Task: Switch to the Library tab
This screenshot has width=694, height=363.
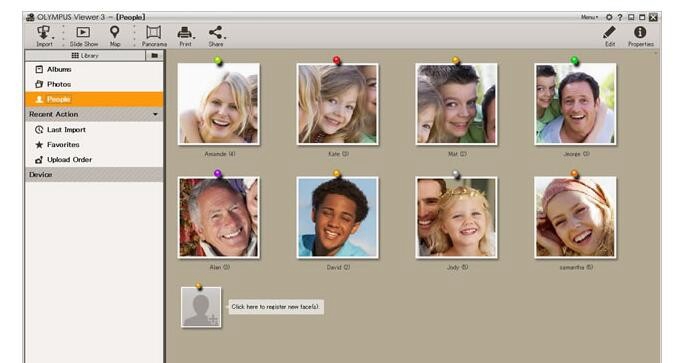Action: [85, 55]
